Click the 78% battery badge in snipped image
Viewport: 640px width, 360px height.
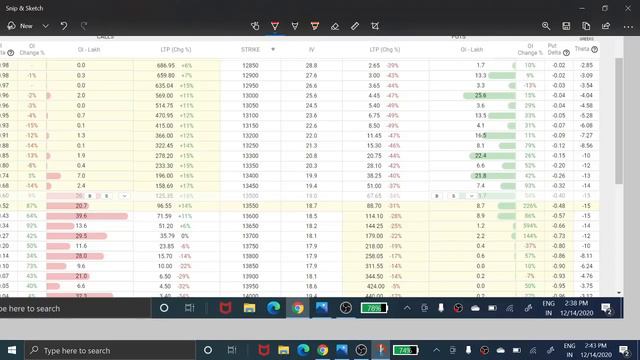point(374,308)
